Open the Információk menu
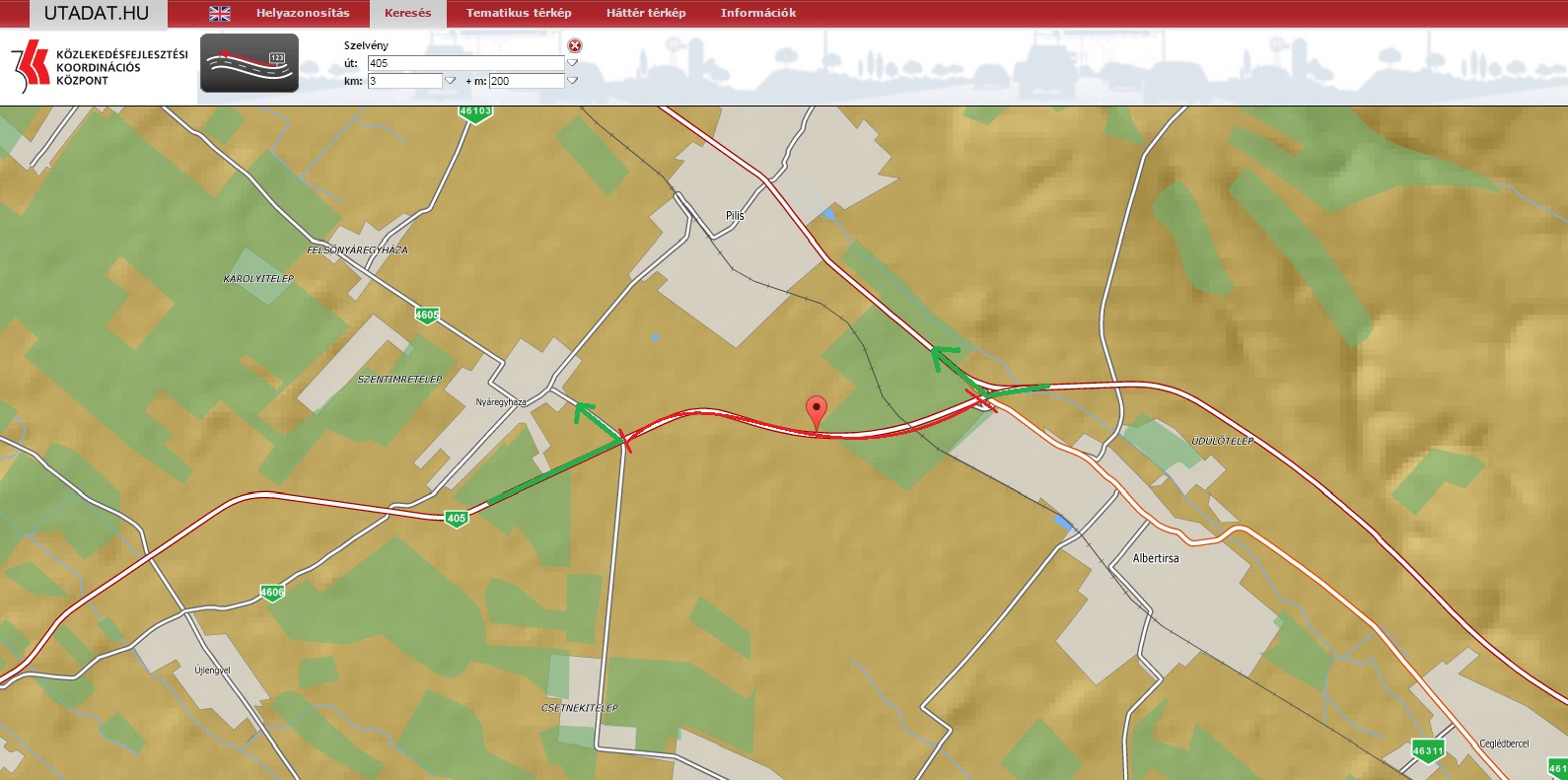Screen dimensions: 1568x780 (x=757, y=13)
